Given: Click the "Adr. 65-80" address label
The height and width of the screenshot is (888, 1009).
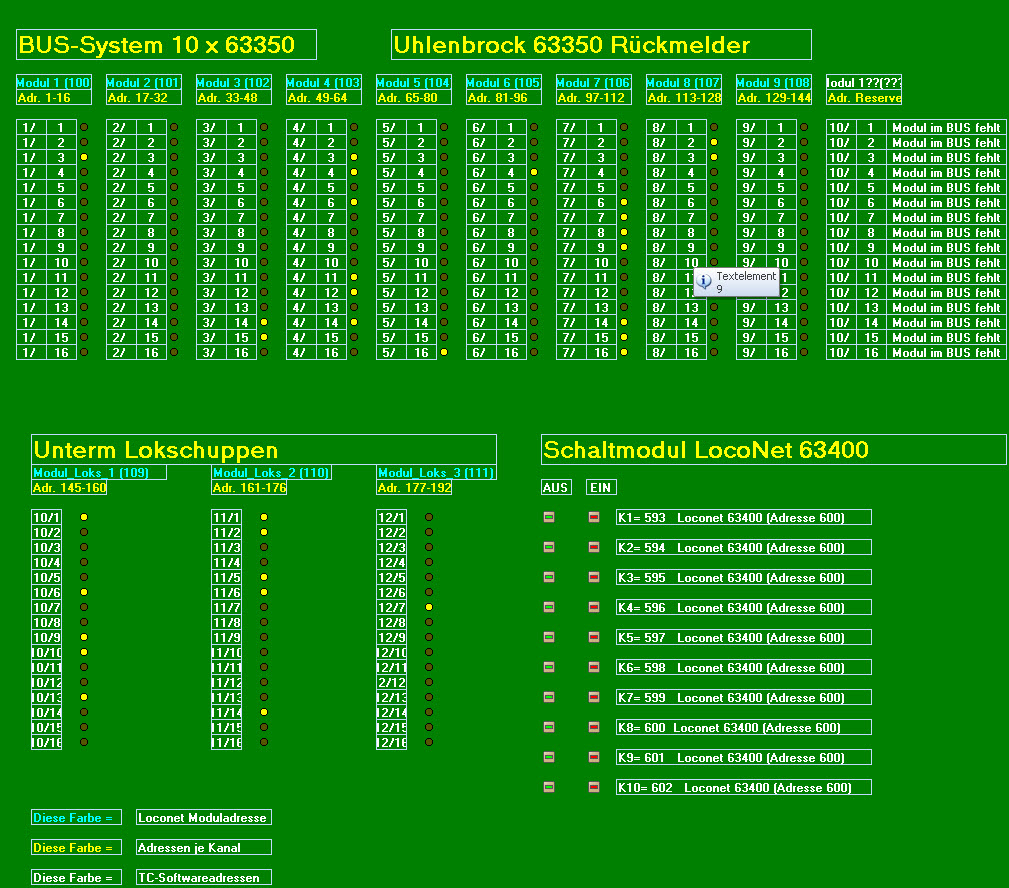Looking at the screenshot, I should coord(414,97).
